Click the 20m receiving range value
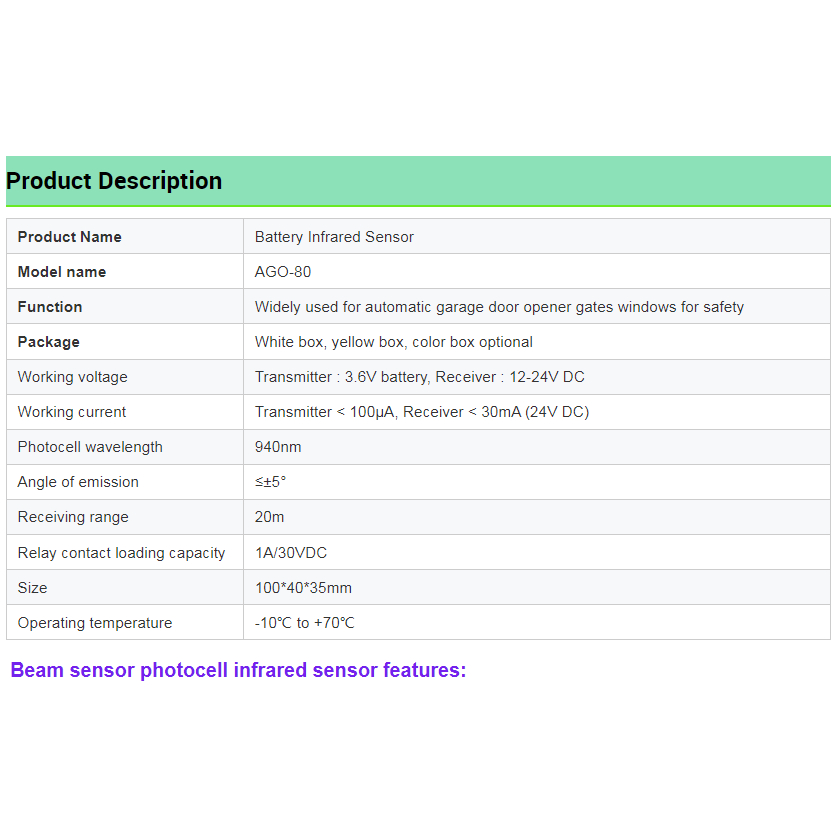 269,517
